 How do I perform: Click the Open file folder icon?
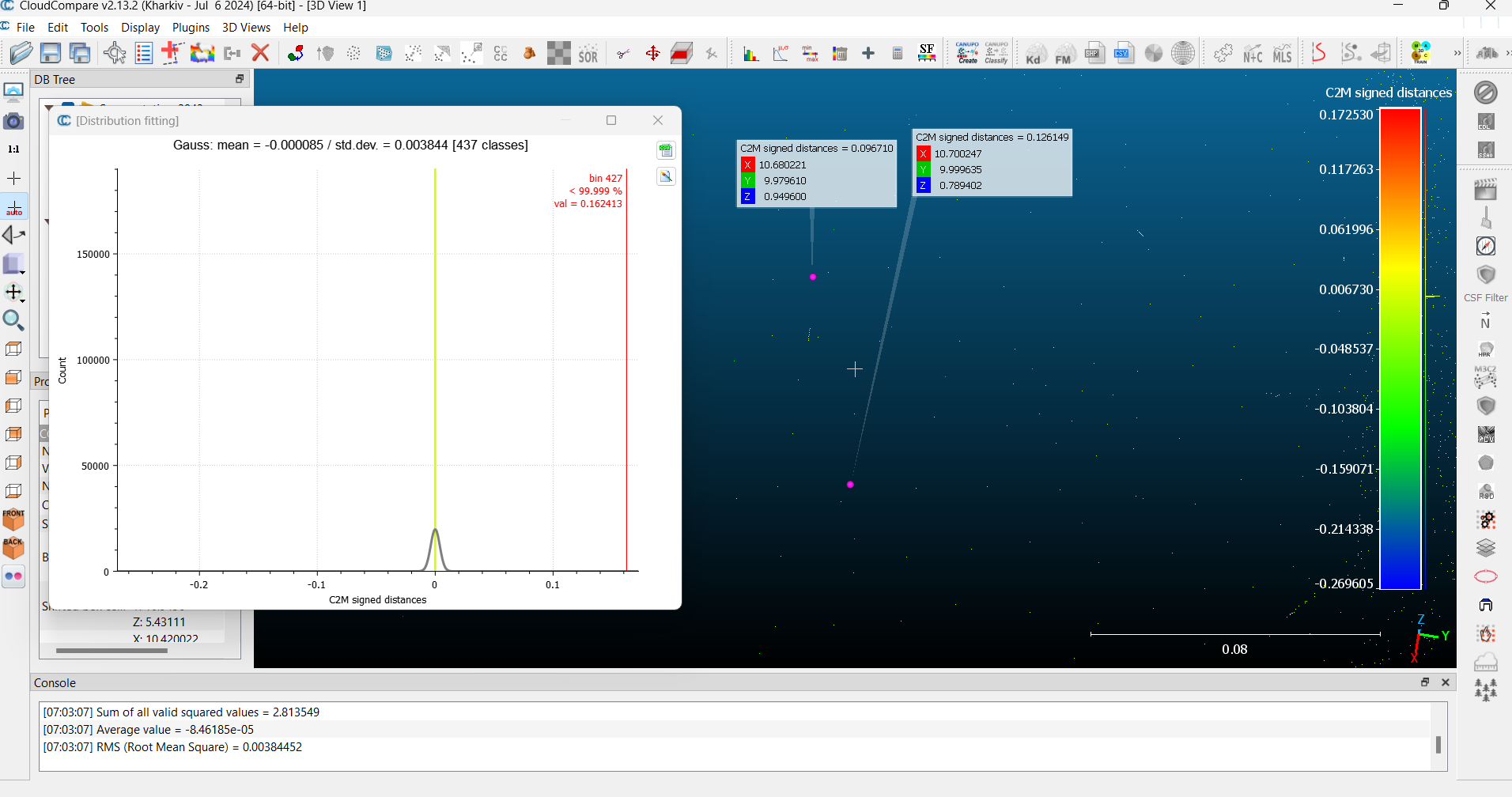click(x=21, y=54)
